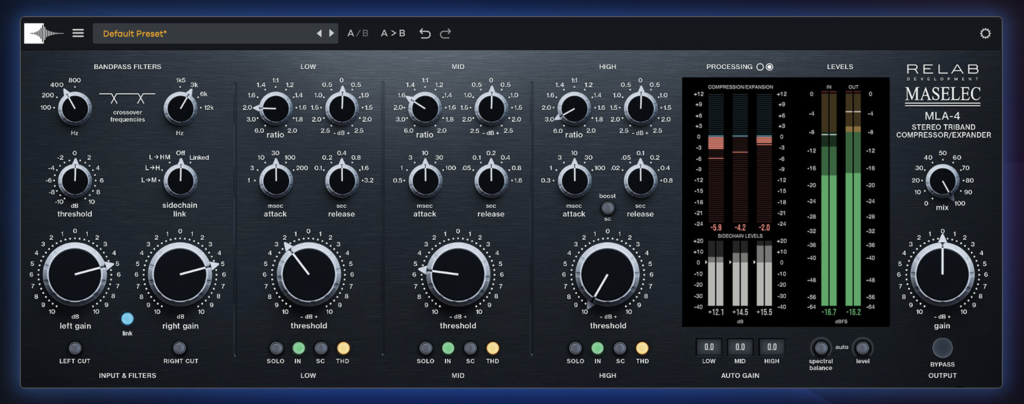Click the redo arrow
This screenshot has width=1024, height=404.
point(445,33)
